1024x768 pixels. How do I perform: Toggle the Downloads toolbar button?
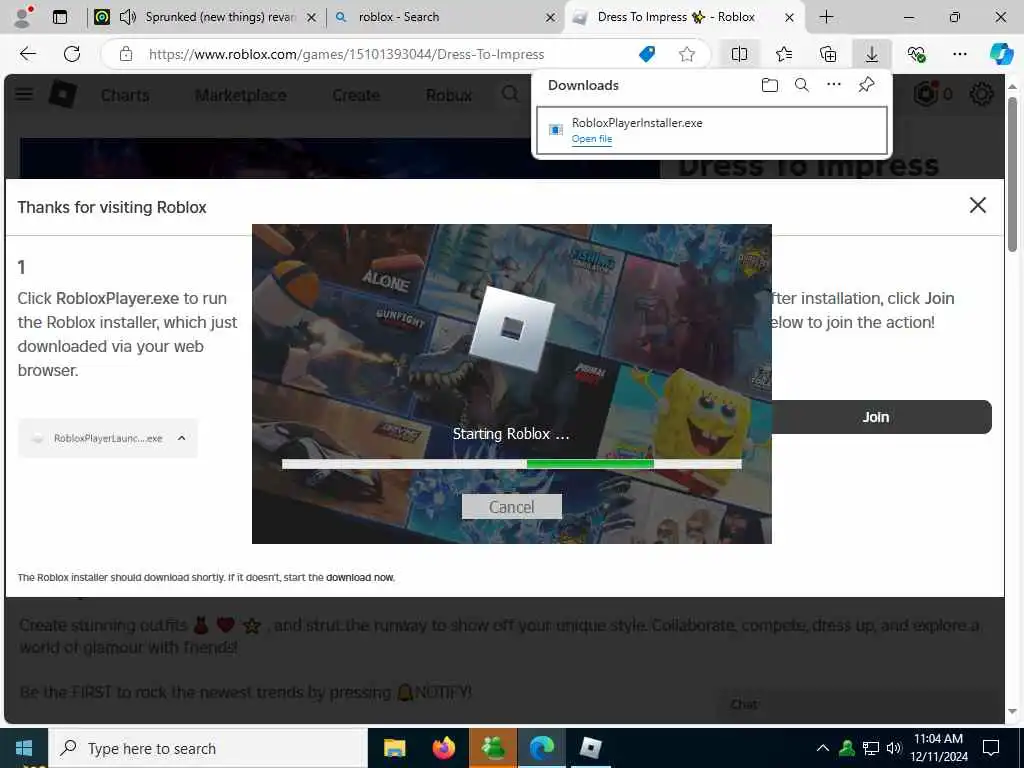click(x=872, y=54)
